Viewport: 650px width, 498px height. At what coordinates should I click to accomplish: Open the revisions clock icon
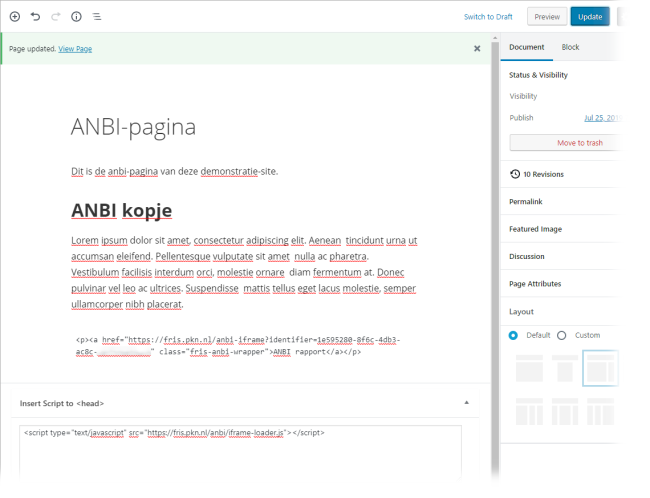click(x=515, y=174)
